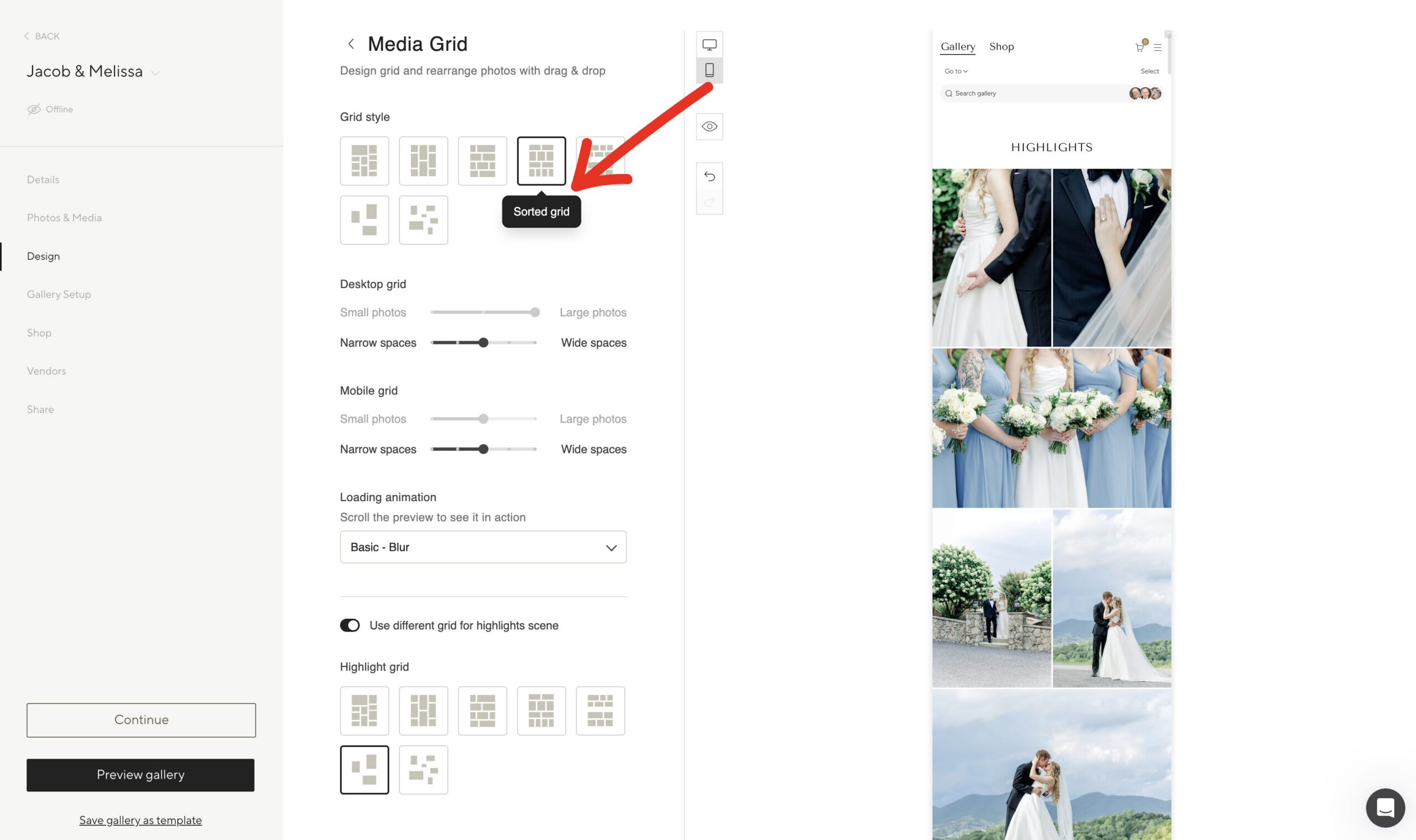The image size is (1416, 840).
Task: Expand the Jacob & Melissa gallery dropdown
Action: (155, 73)
